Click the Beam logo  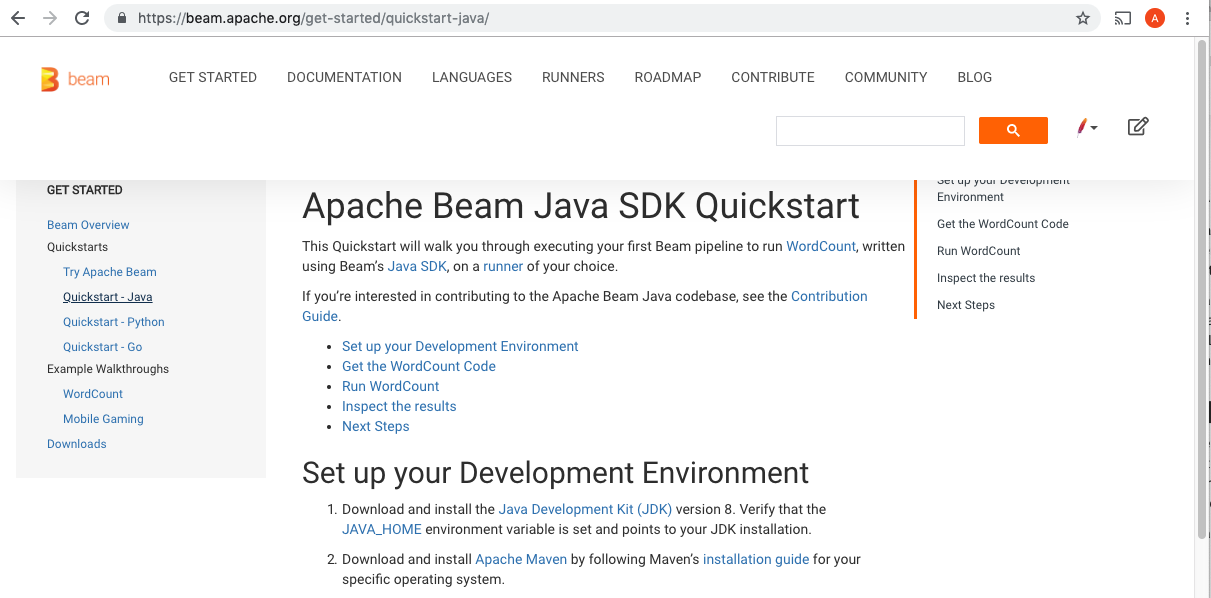(75, 79)
